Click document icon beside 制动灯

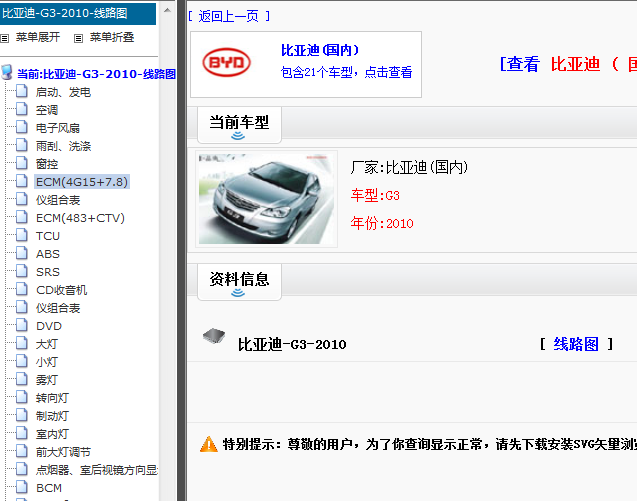[x=22, y=415]
